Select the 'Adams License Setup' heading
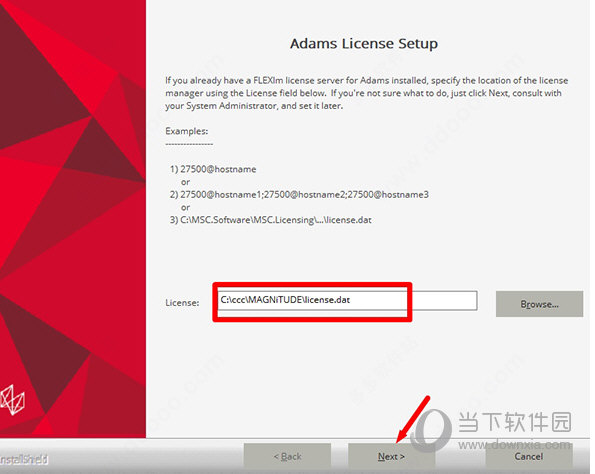Viewport: 595px width, 474px height. [x=364, y=44]
